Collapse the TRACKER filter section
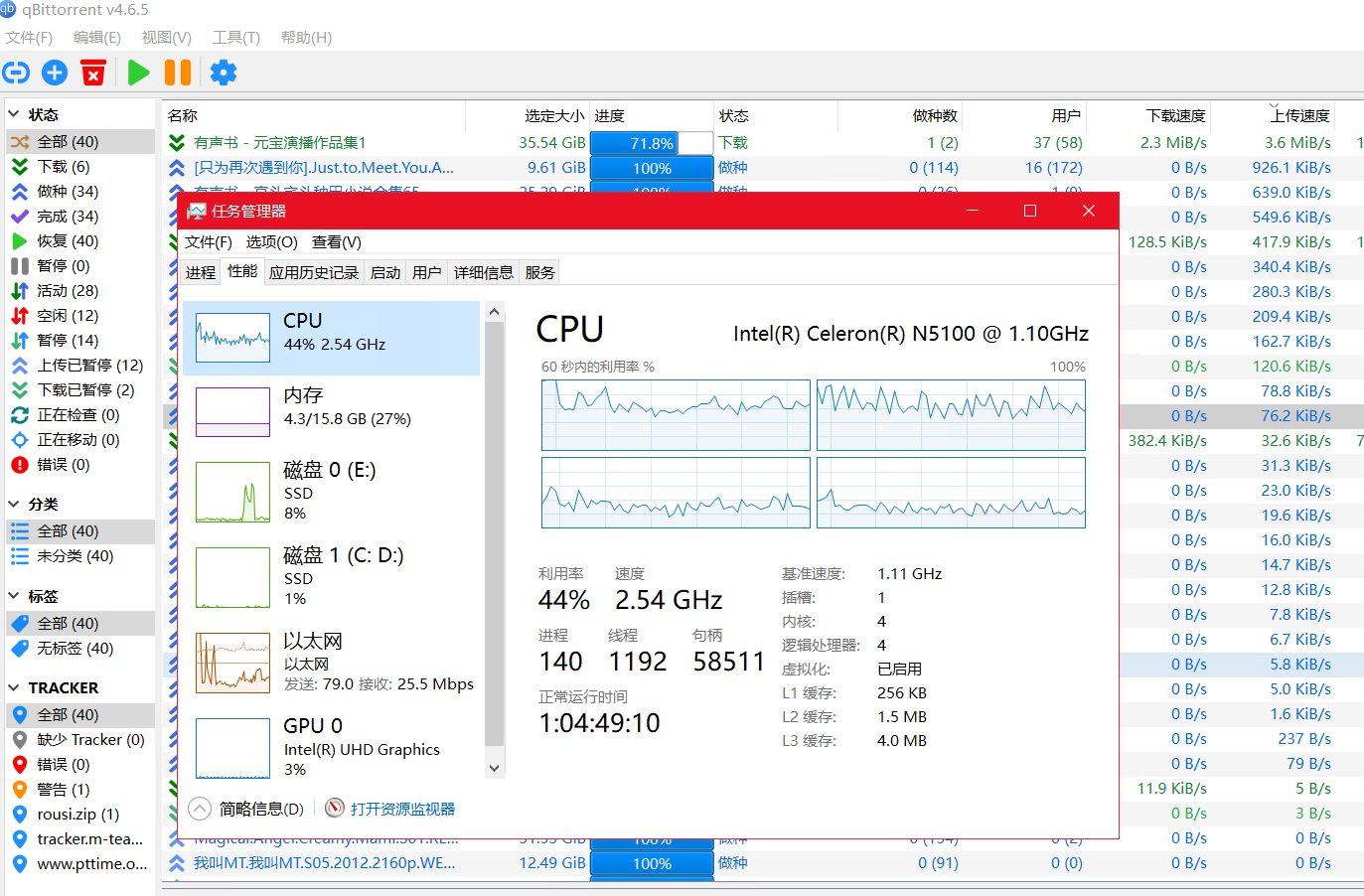This screenshot has height=896, width=1364. 14,688
